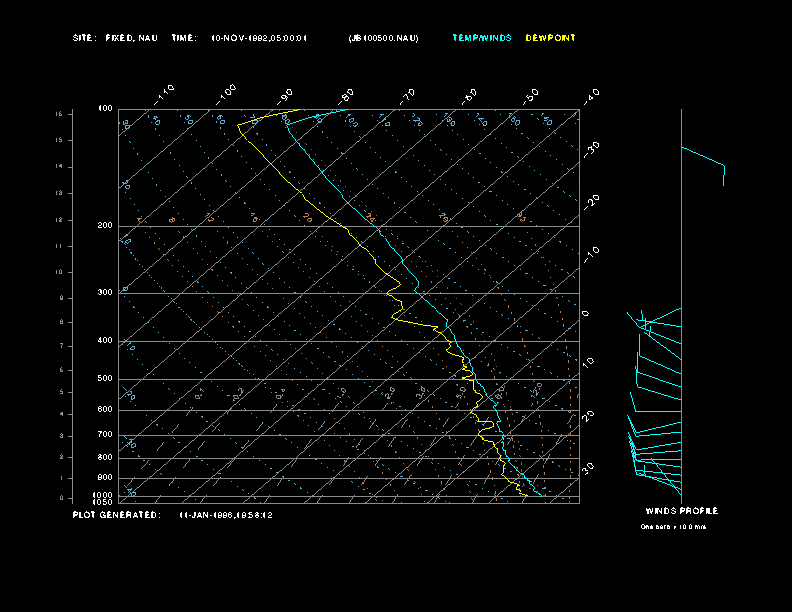Click the 12 km altitude tick label
The image size is (792, 612).
59,219
